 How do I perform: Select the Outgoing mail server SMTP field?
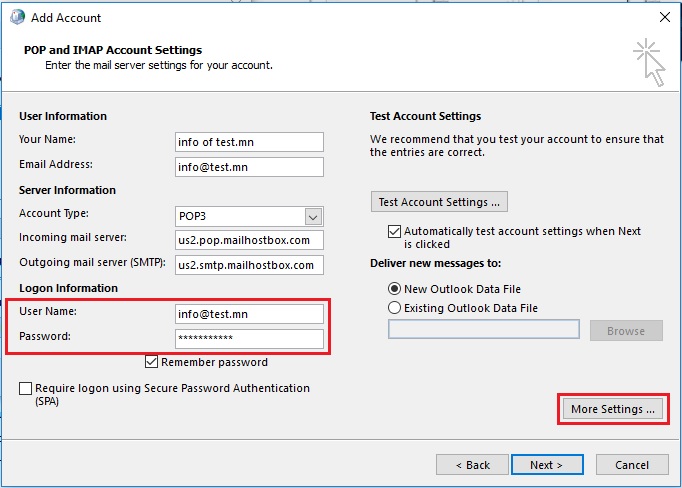tap(249, 265)
